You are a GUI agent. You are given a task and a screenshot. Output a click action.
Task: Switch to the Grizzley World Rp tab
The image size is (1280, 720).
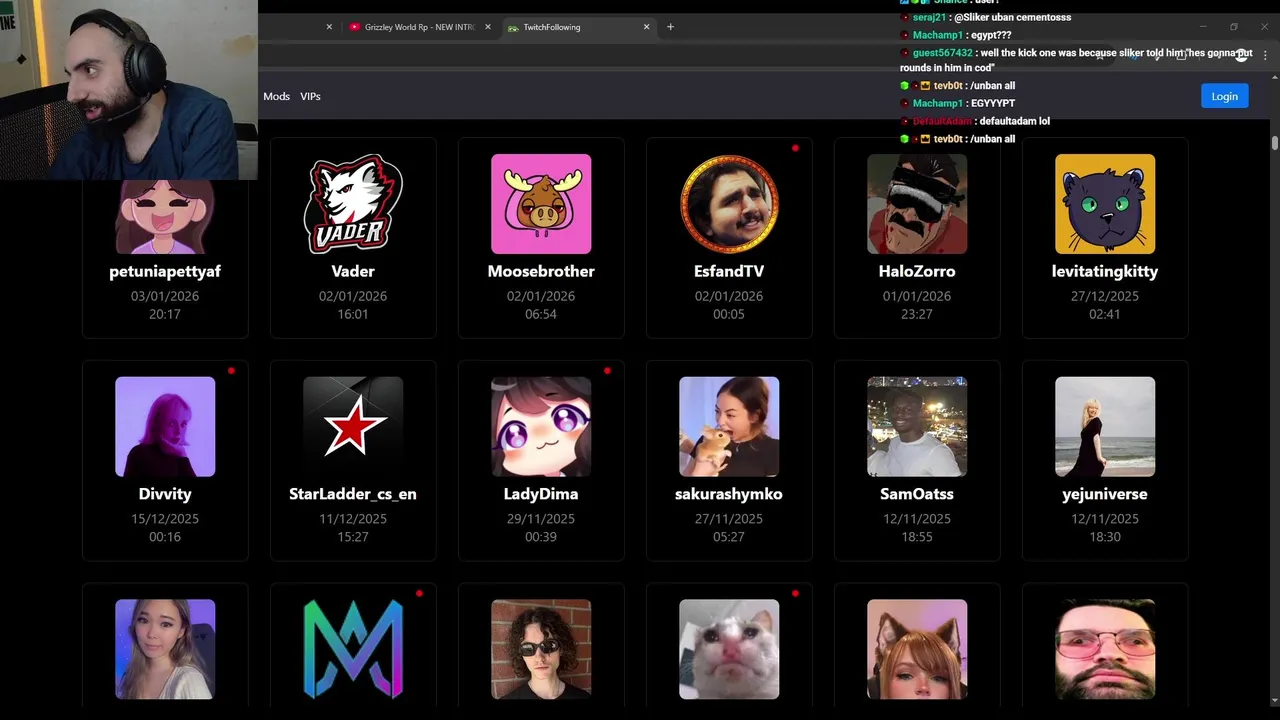[420, 27]
